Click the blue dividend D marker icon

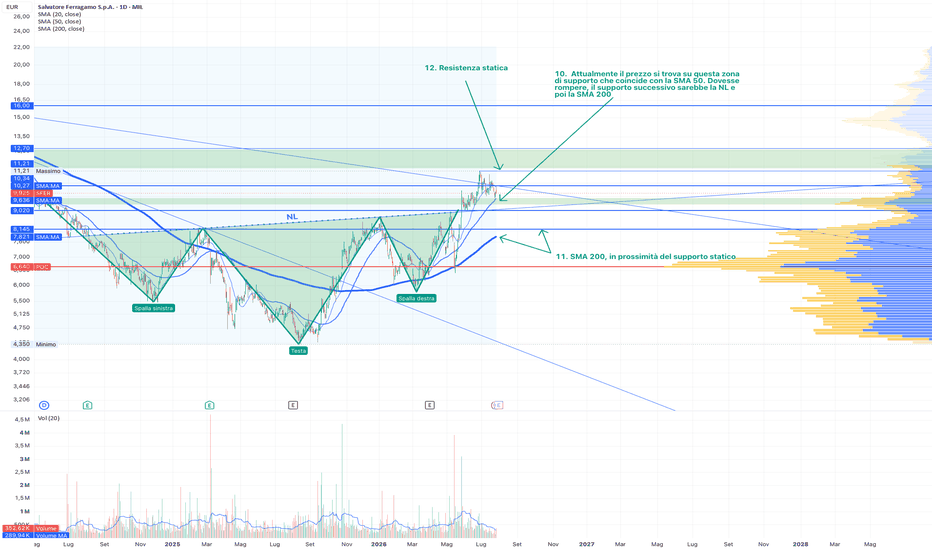tap(44, 406)
